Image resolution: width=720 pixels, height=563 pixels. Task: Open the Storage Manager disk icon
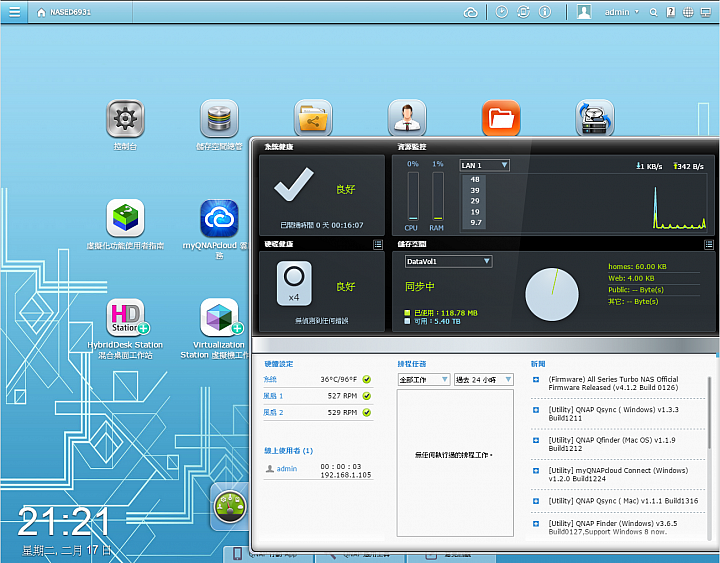219,119
